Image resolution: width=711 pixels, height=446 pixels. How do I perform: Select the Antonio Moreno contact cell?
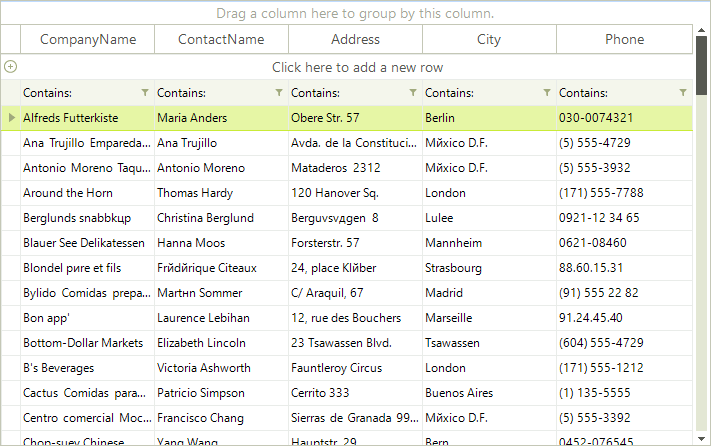click(x=221, y=168)
